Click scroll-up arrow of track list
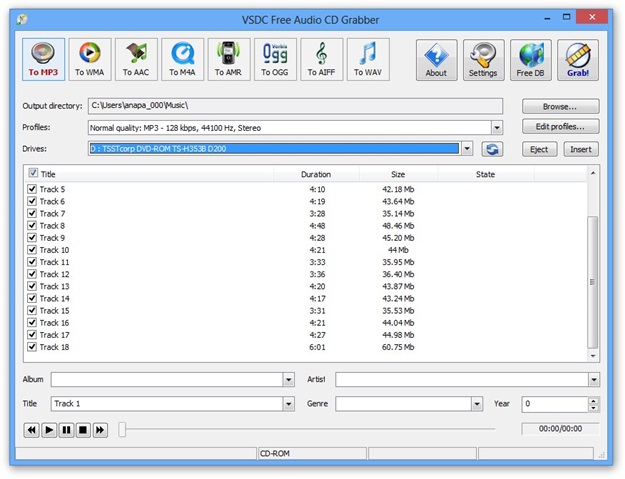Image resolution: width=625 pixels, height=479 pixels. (593, 173)
